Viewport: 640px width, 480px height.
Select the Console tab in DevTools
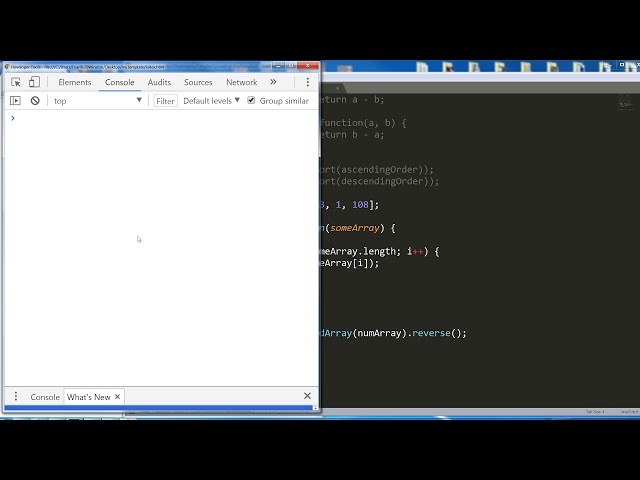[x=120, y=82]
